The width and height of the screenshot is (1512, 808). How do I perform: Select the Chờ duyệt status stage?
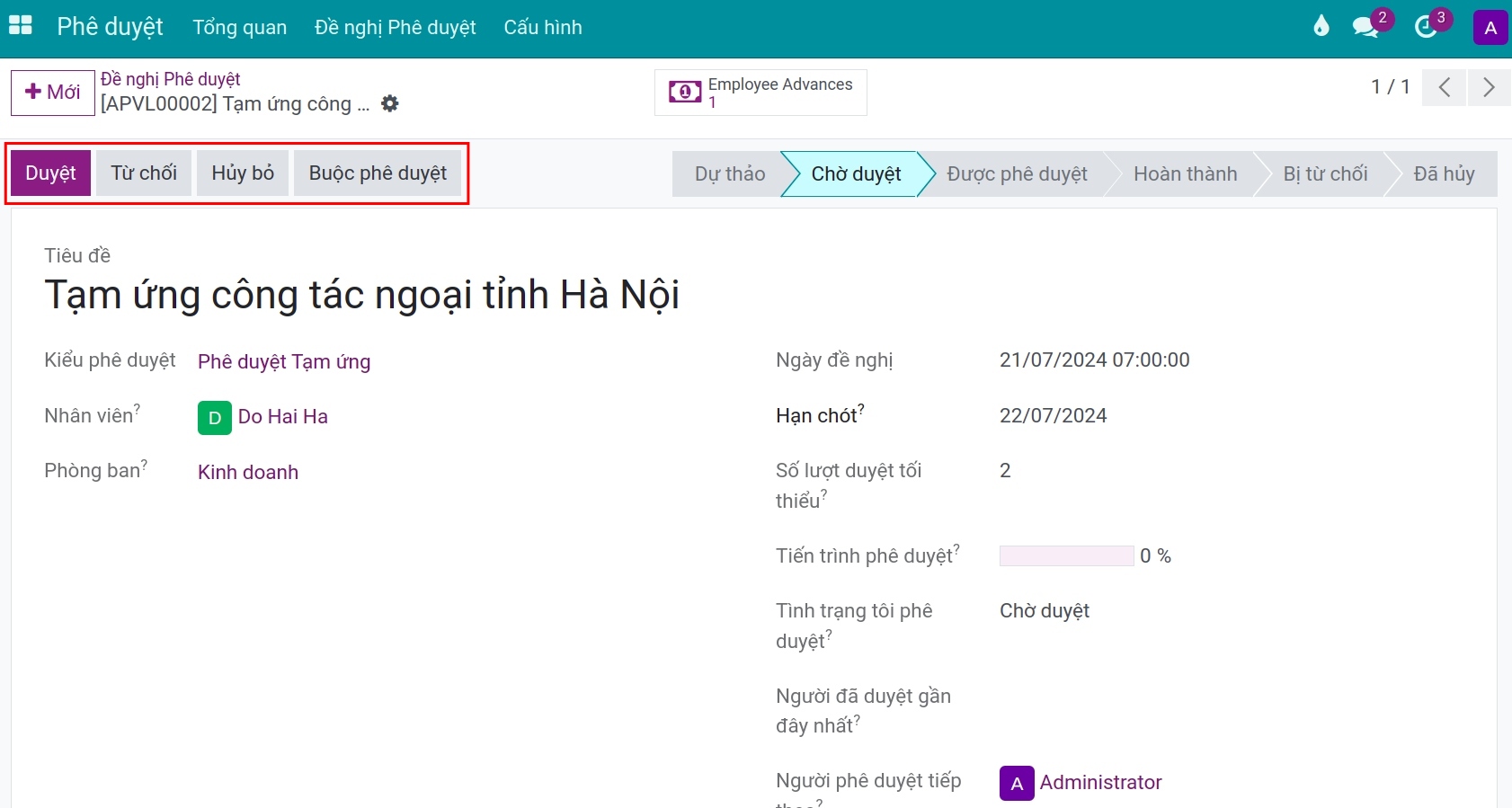tap(856, 174)
